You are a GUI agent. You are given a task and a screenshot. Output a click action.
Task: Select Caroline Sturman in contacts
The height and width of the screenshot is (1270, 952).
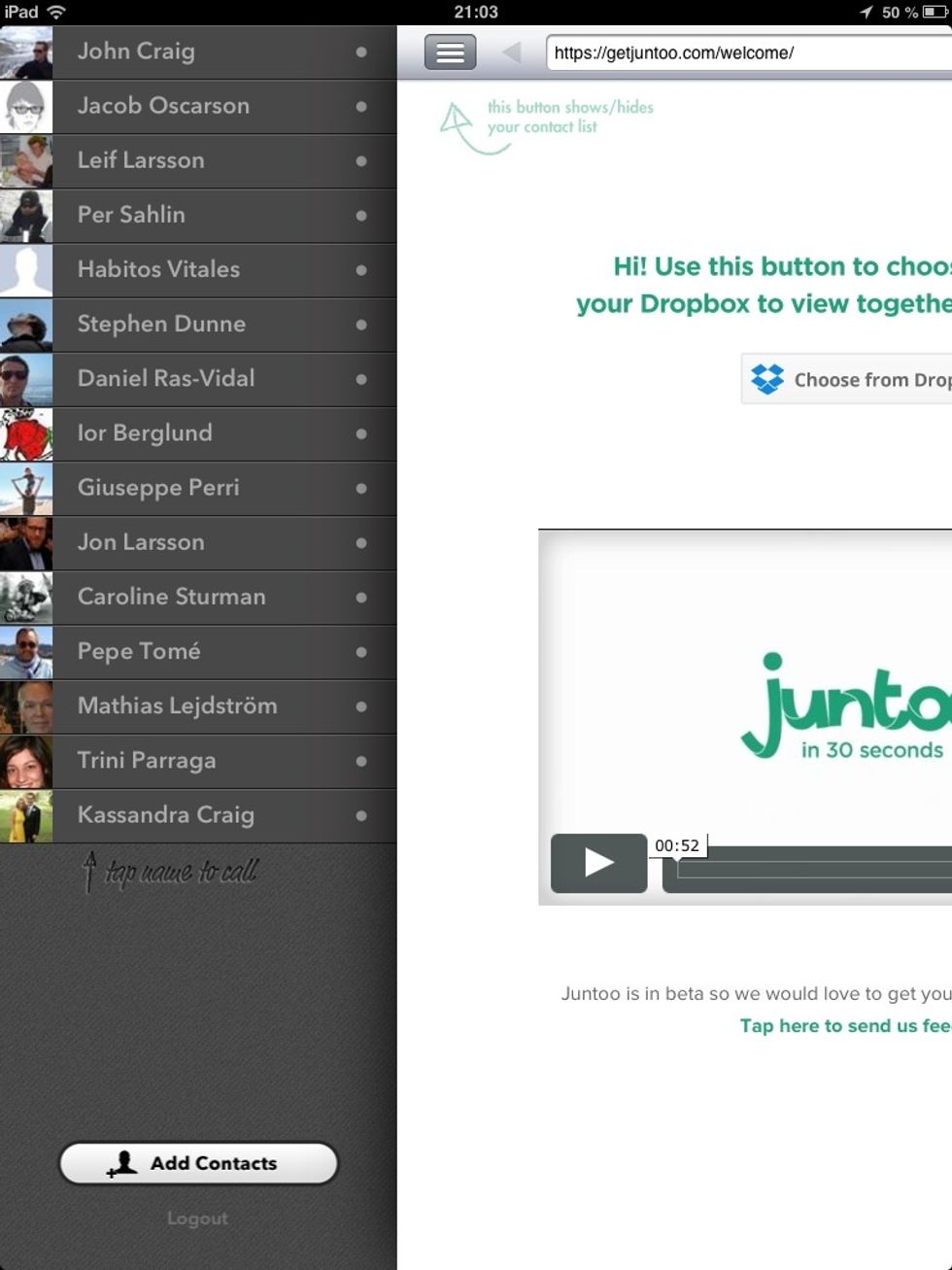(171, 597)
